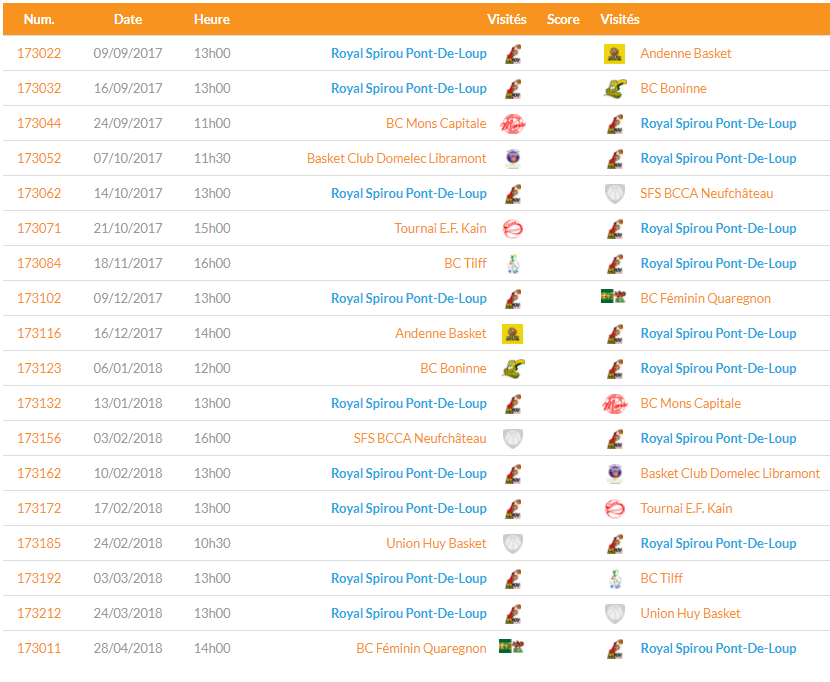The image size is (830, 682).
Task: Click the Royal Spirou logo in match 173044
Action: (615, 123)
